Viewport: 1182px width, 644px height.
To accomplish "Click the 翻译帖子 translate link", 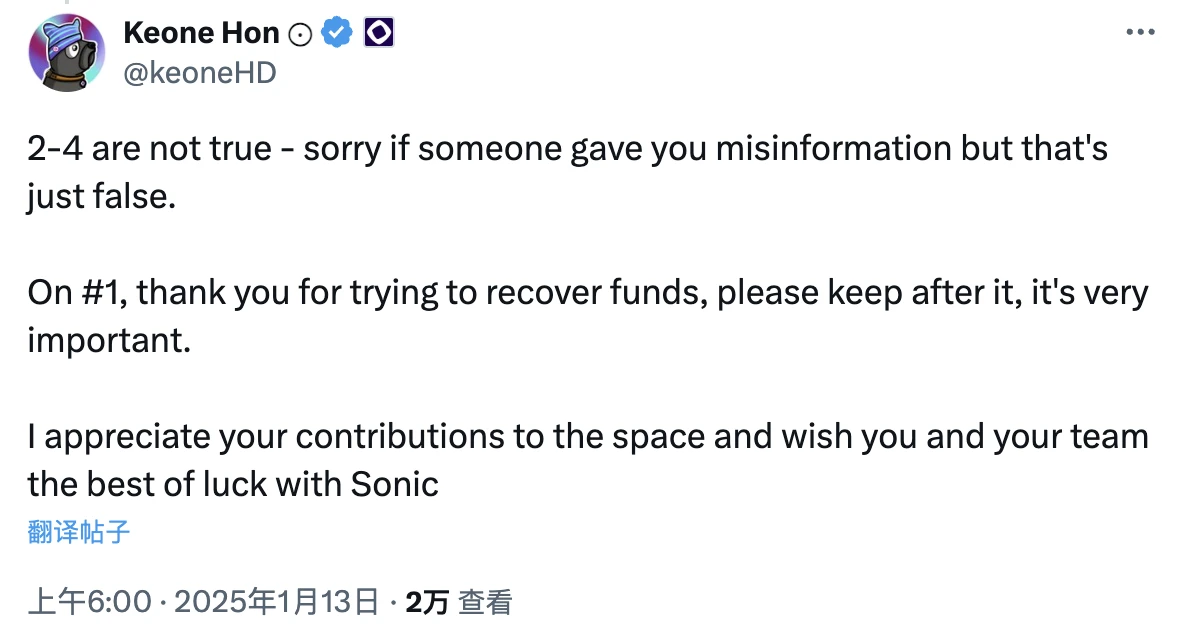I will tap(76, 532).
